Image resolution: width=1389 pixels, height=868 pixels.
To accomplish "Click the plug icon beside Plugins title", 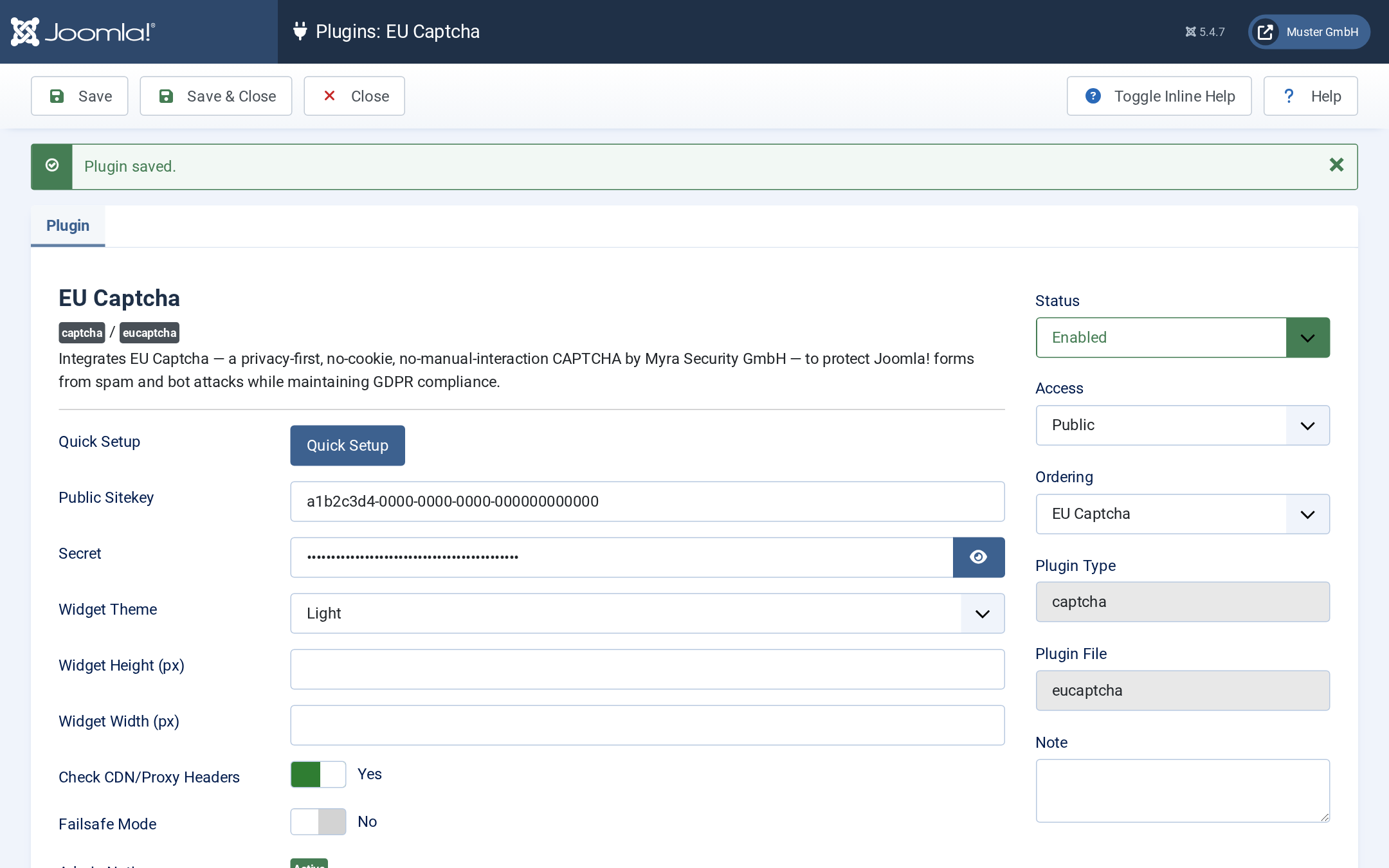I will [x=300, y=31].
